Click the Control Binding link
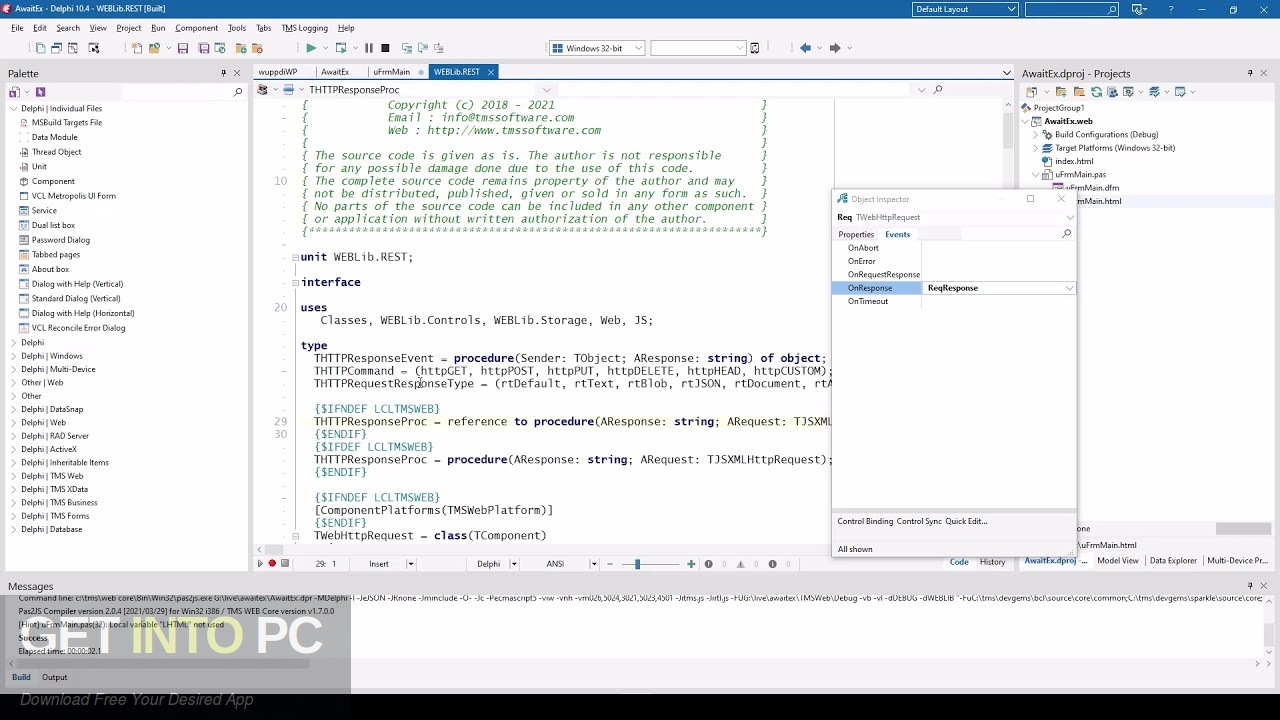The image size is (1280, 720). (865, 521)
